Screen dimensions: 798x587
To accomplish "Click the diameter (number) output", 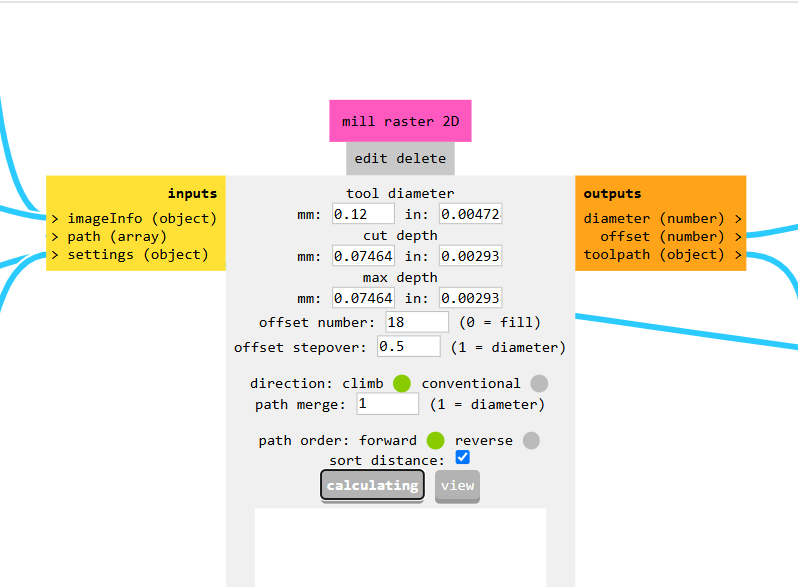I will (x=662, y=218).
